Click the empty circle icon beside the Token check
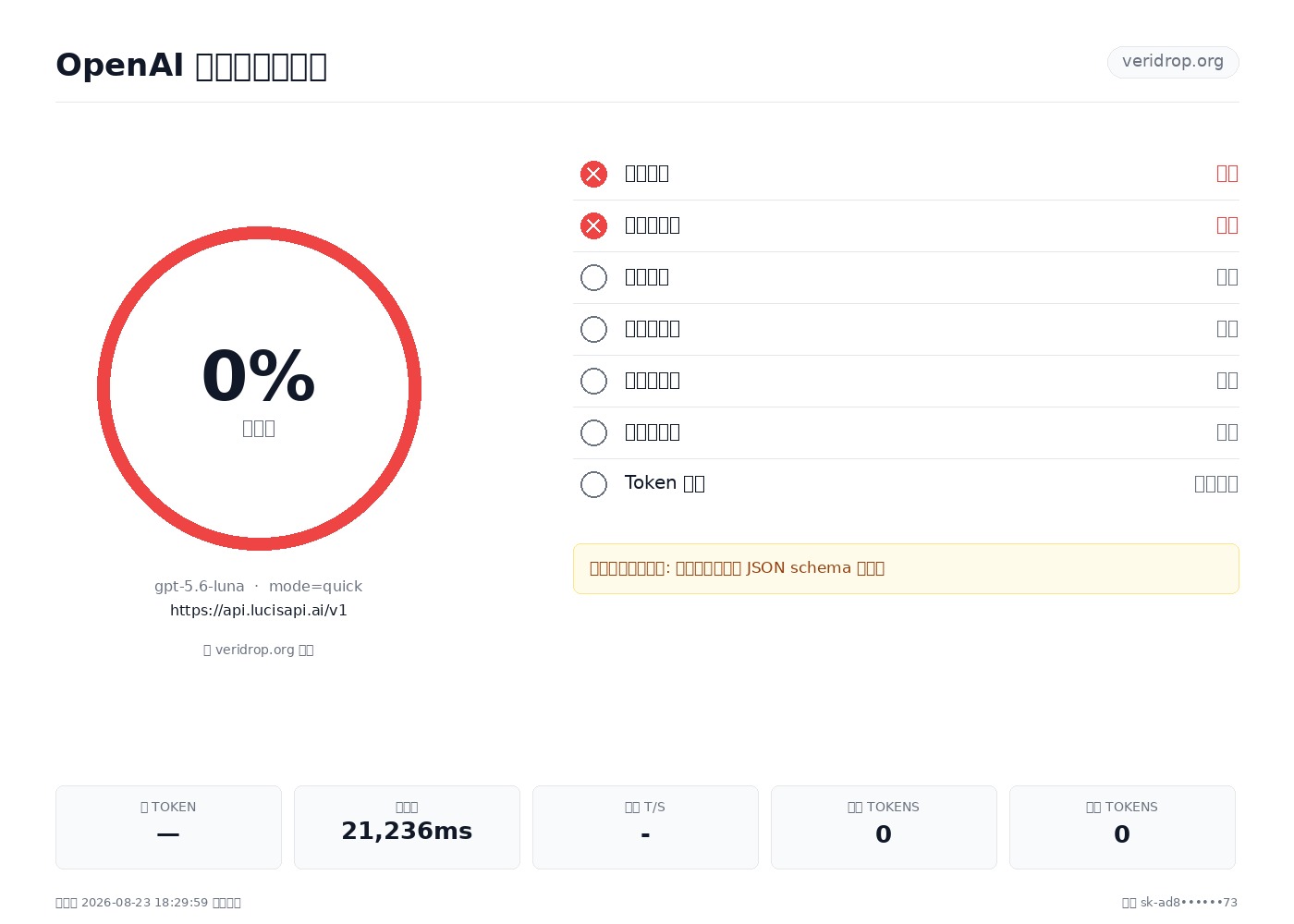Viewport: 1294px width, 924px height. [x=593, y=484]
